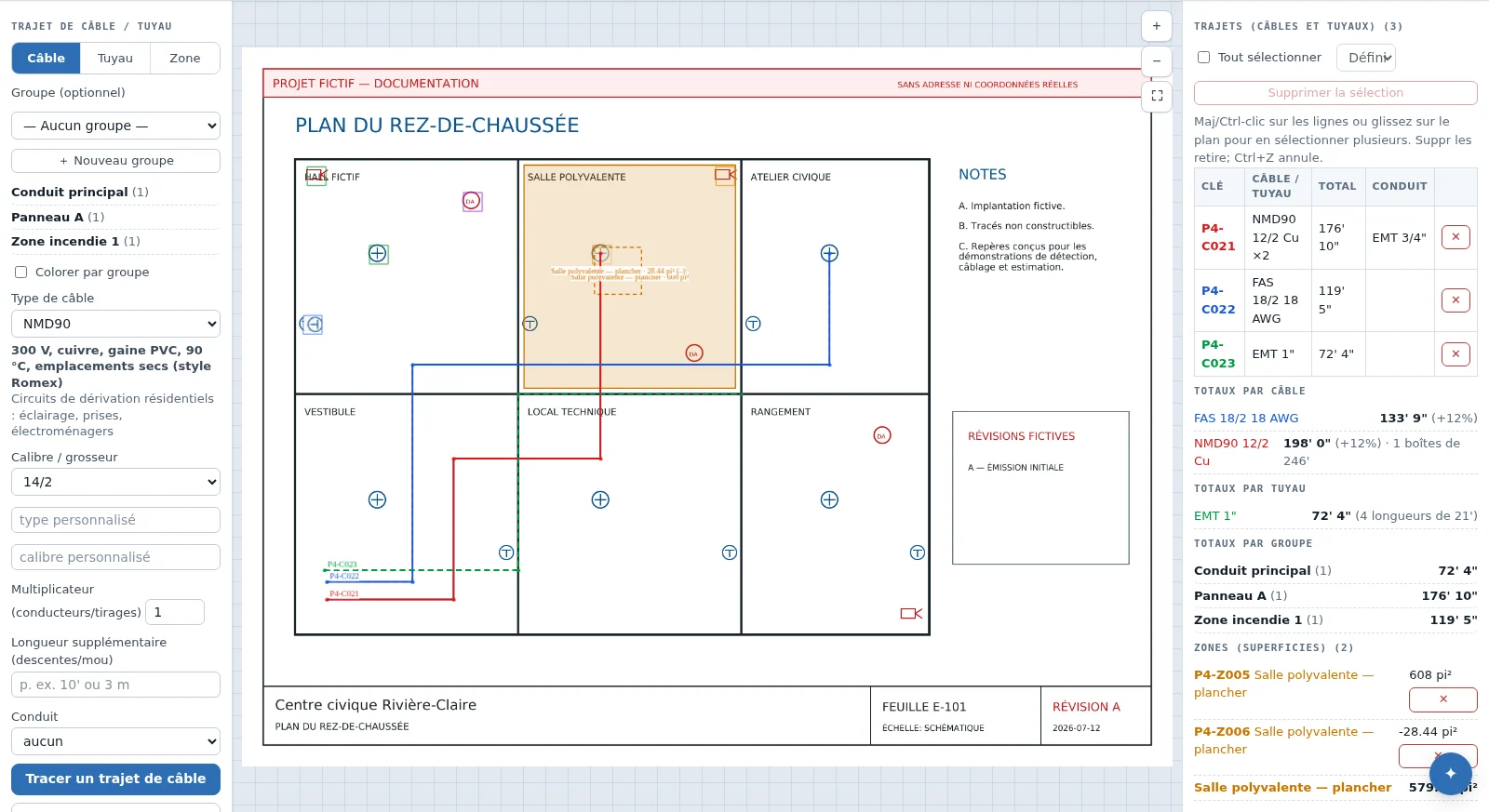Screen dimensions: 1489x812
Task: Expand the Type de câble dropdown NMD90
Action: (115, 324)
